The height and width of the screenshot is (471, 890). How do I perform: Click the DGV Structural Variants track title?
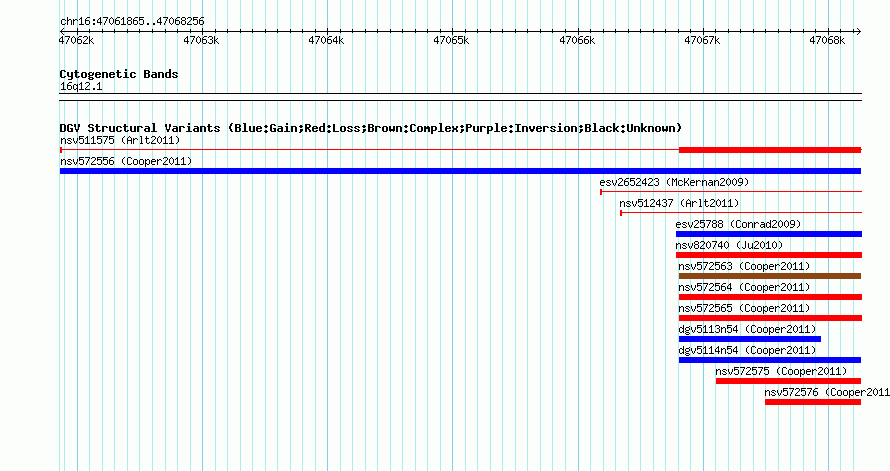coord(371,128)
